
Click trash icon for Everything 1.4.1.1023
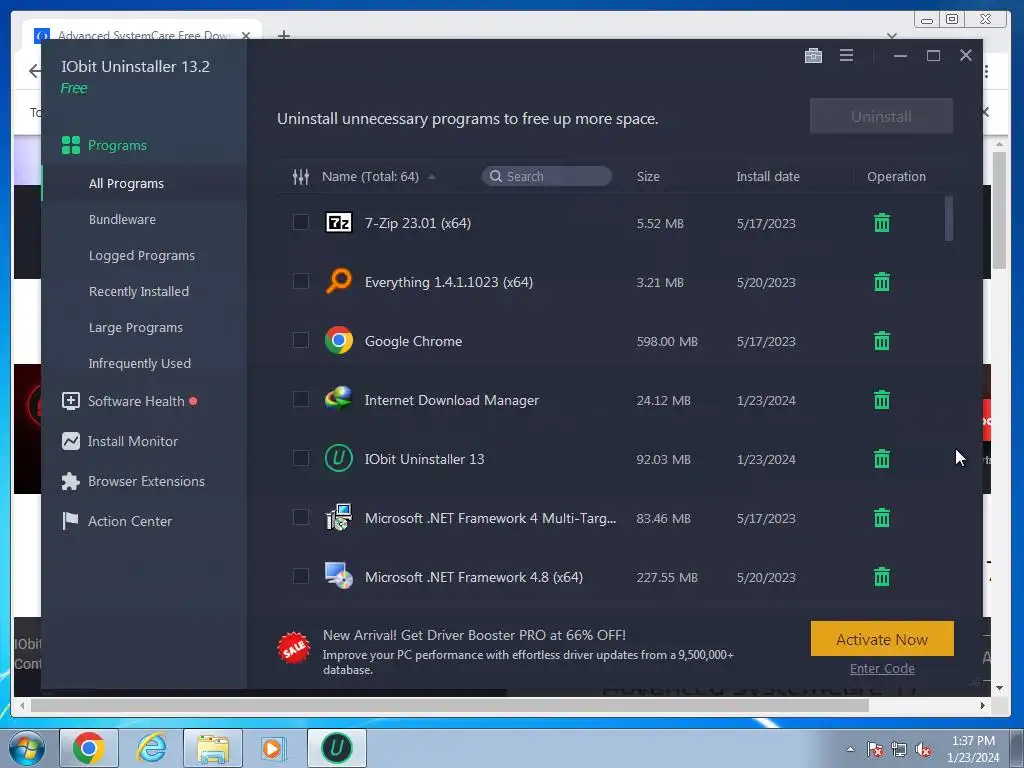pos(882,282)
